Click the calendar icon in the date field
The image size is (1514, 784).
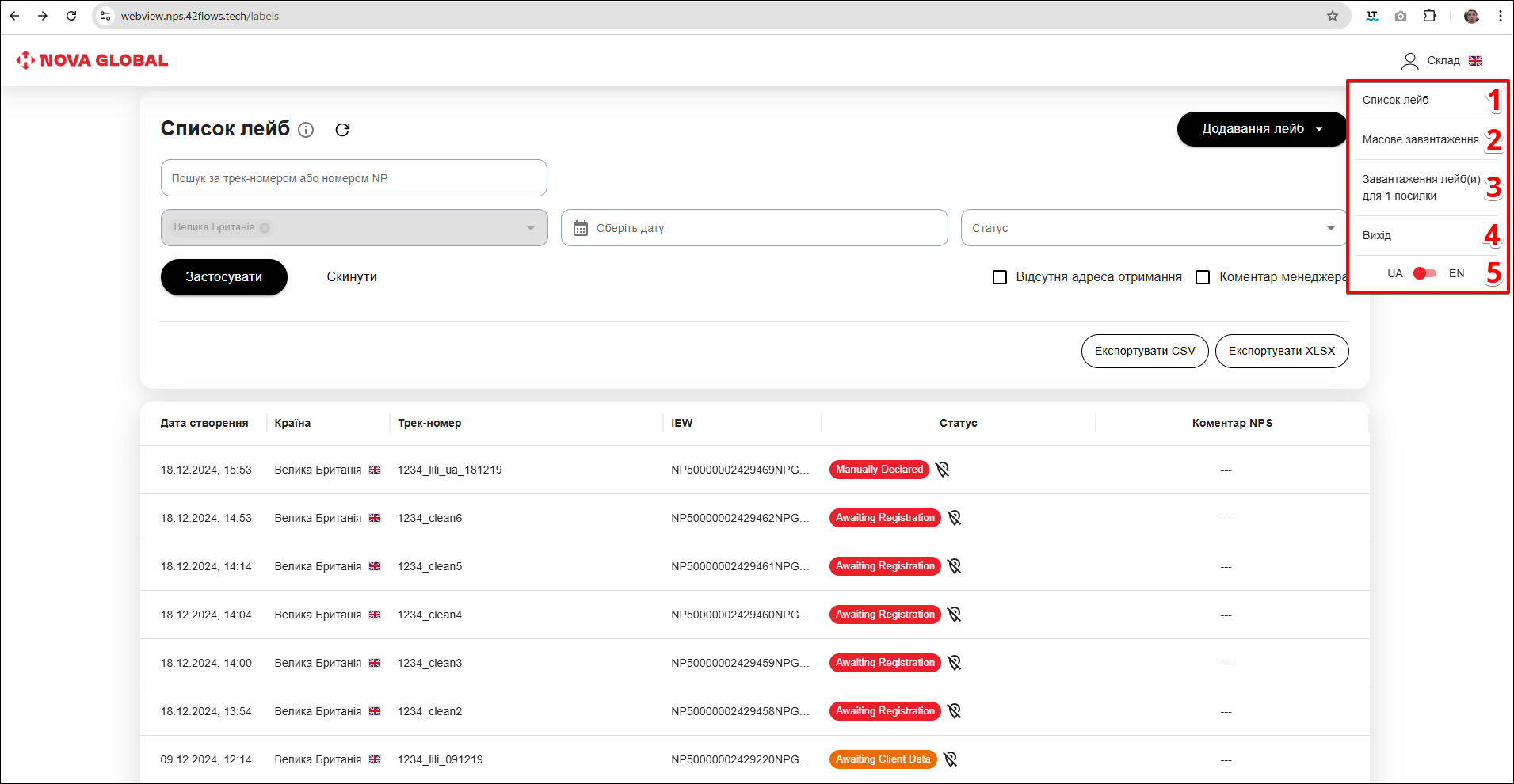point(581,228)
